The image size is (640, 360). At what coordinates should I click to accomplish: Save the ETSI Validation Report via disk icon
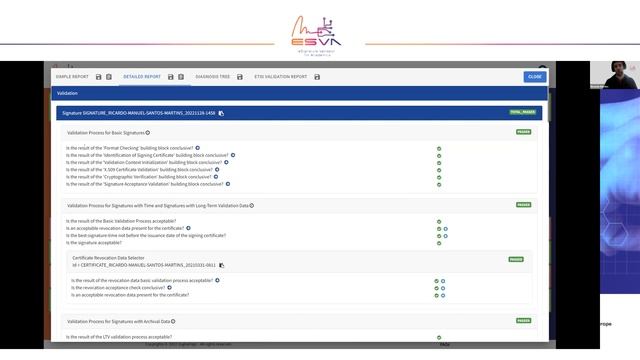tap(317, 77)
